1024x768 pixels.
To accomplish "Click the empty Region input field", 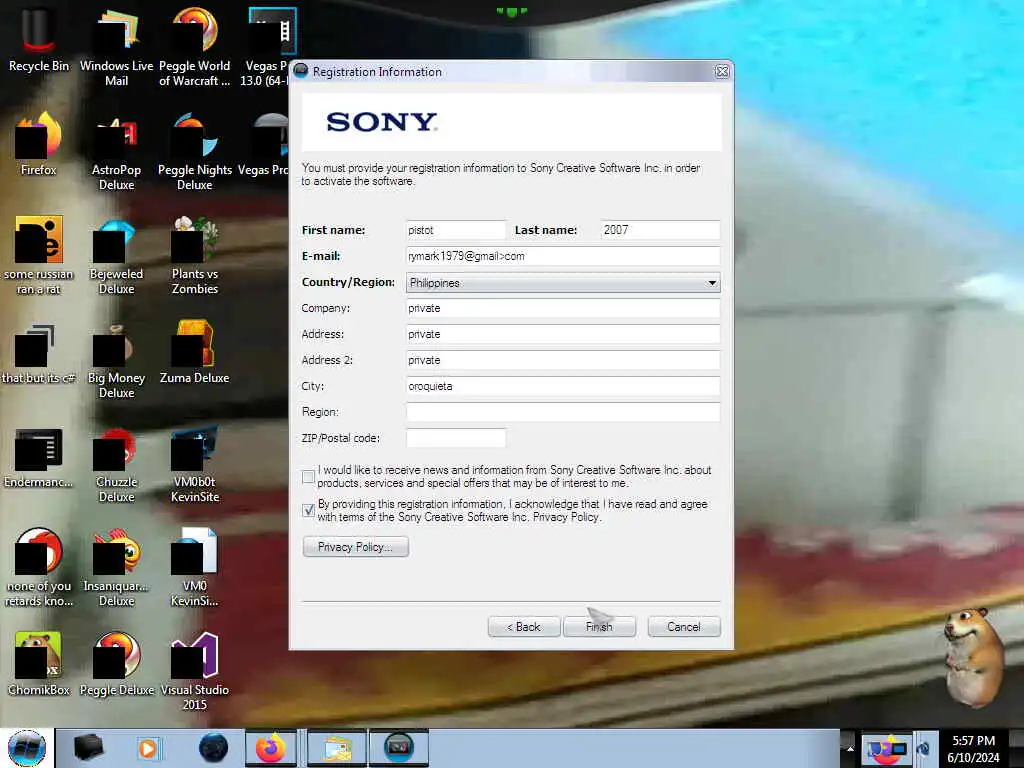I will coord(563,412).
